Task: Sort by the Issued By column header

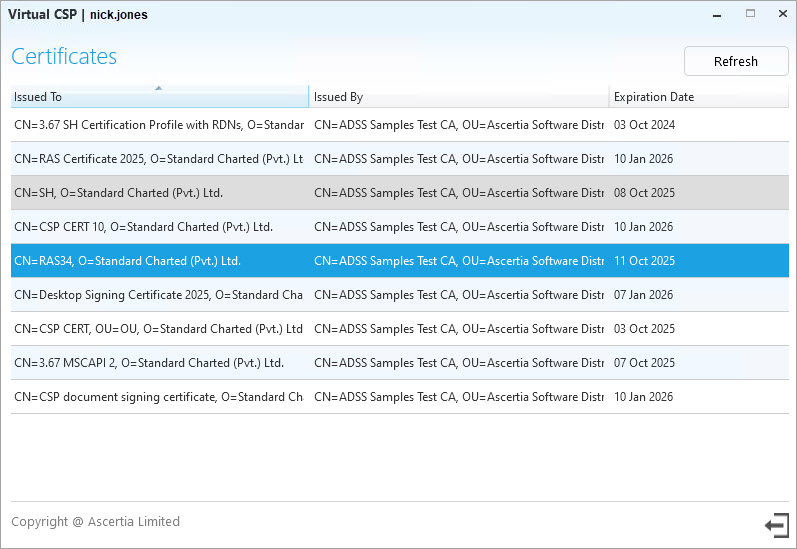Action: 458,97
